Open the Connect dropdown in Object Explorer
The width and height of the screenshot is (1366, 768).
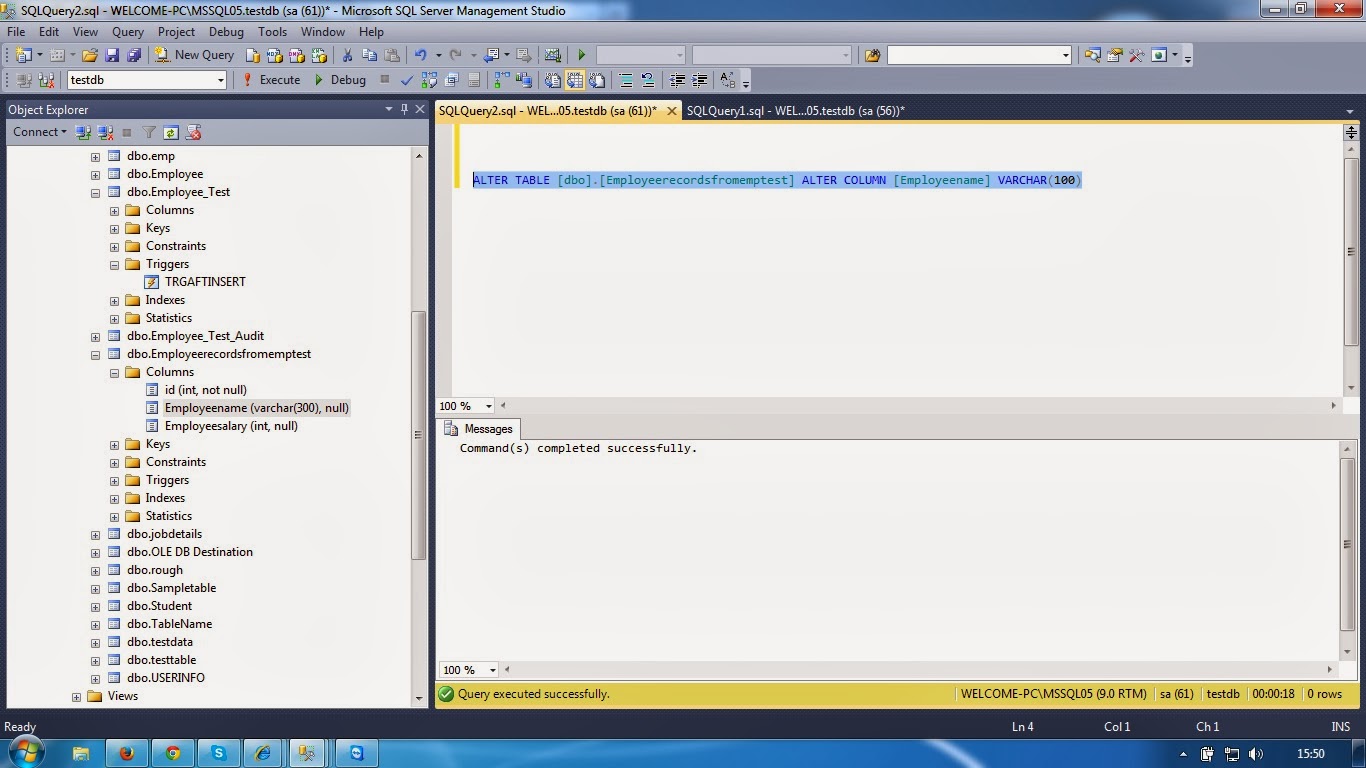pos(39,132)
